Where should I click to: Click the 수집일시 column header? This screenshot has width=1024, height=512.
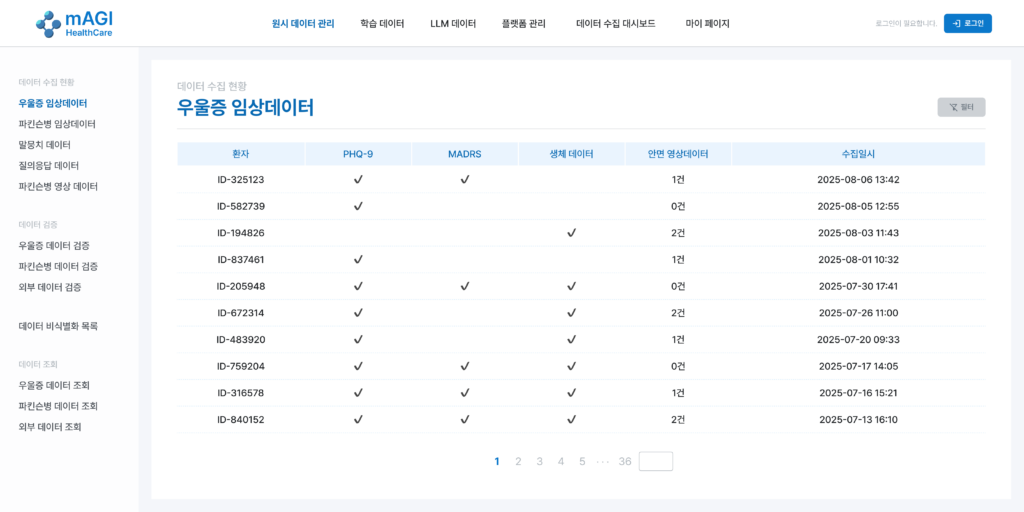coord(857,154)
